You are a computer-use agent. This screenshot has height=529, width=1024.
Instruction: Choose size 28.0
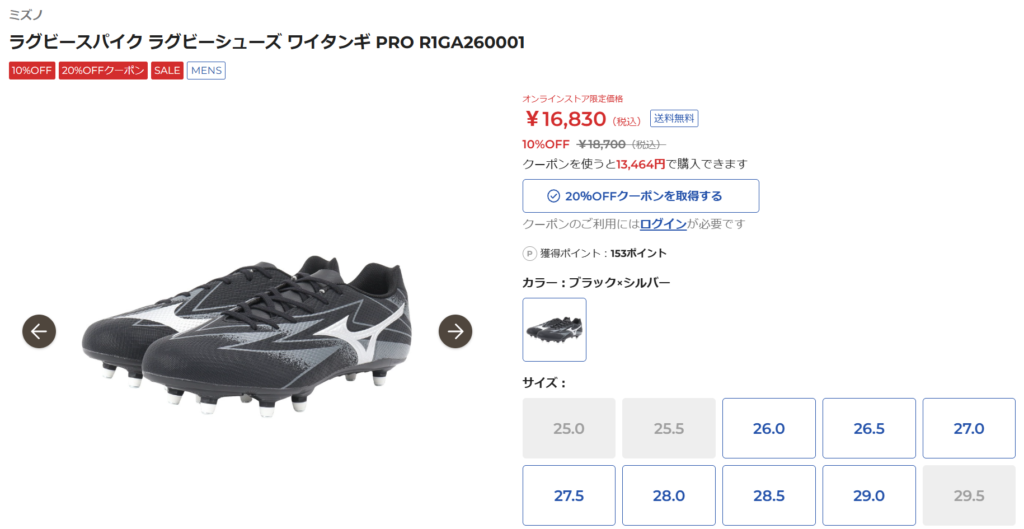(x=669, y=496)
